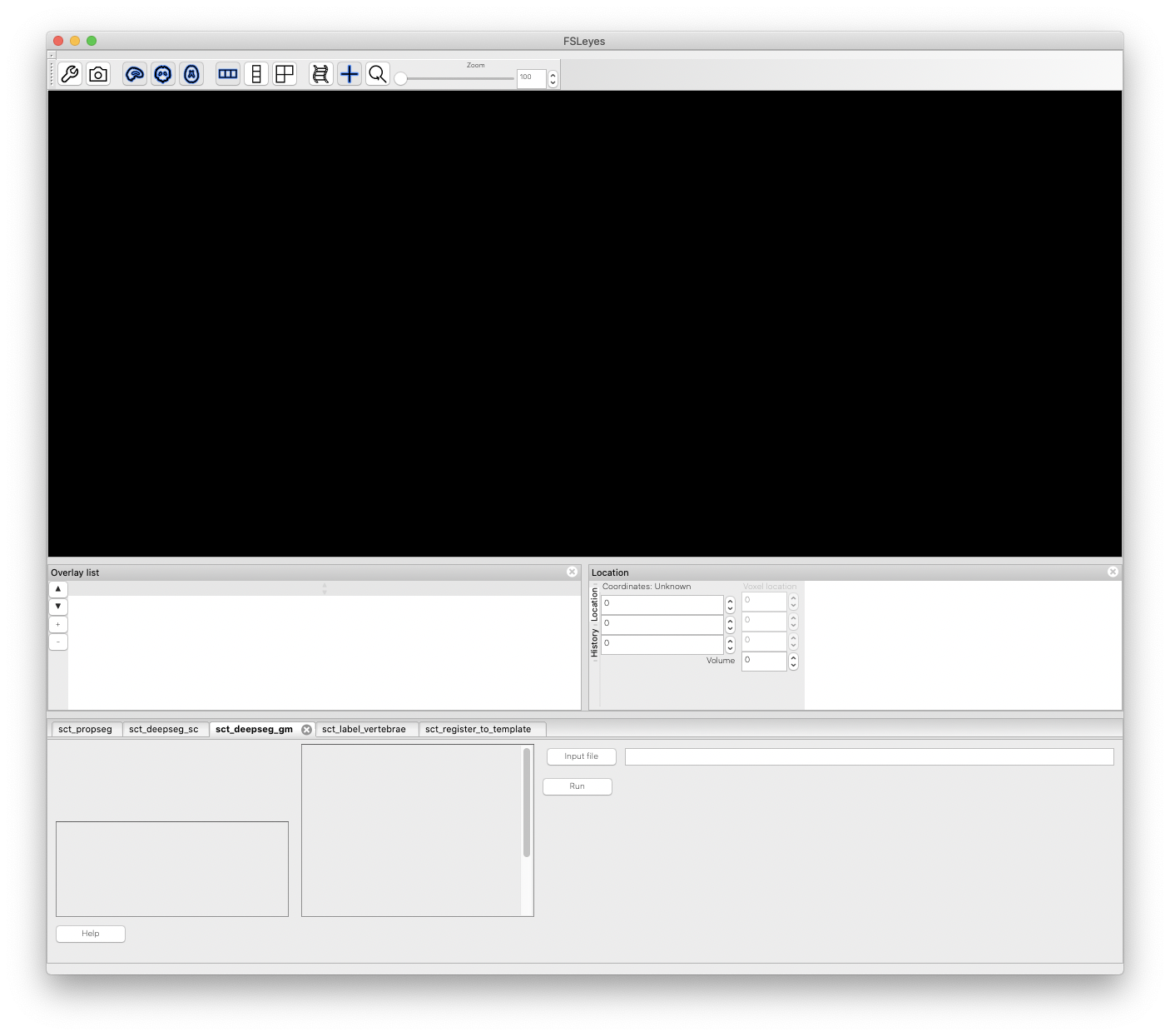Toggle the magnifying glass zoom tool
The height and width of the screenshot is (1036, 1170).
click(x=377, y=73)
